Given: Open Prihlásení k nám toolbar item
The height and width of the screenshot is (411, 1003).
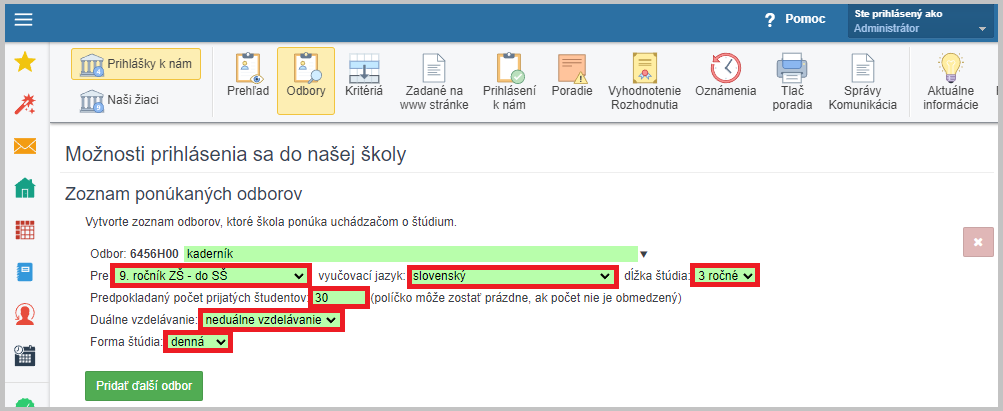Looking at the screenshot, I should 509,81.
